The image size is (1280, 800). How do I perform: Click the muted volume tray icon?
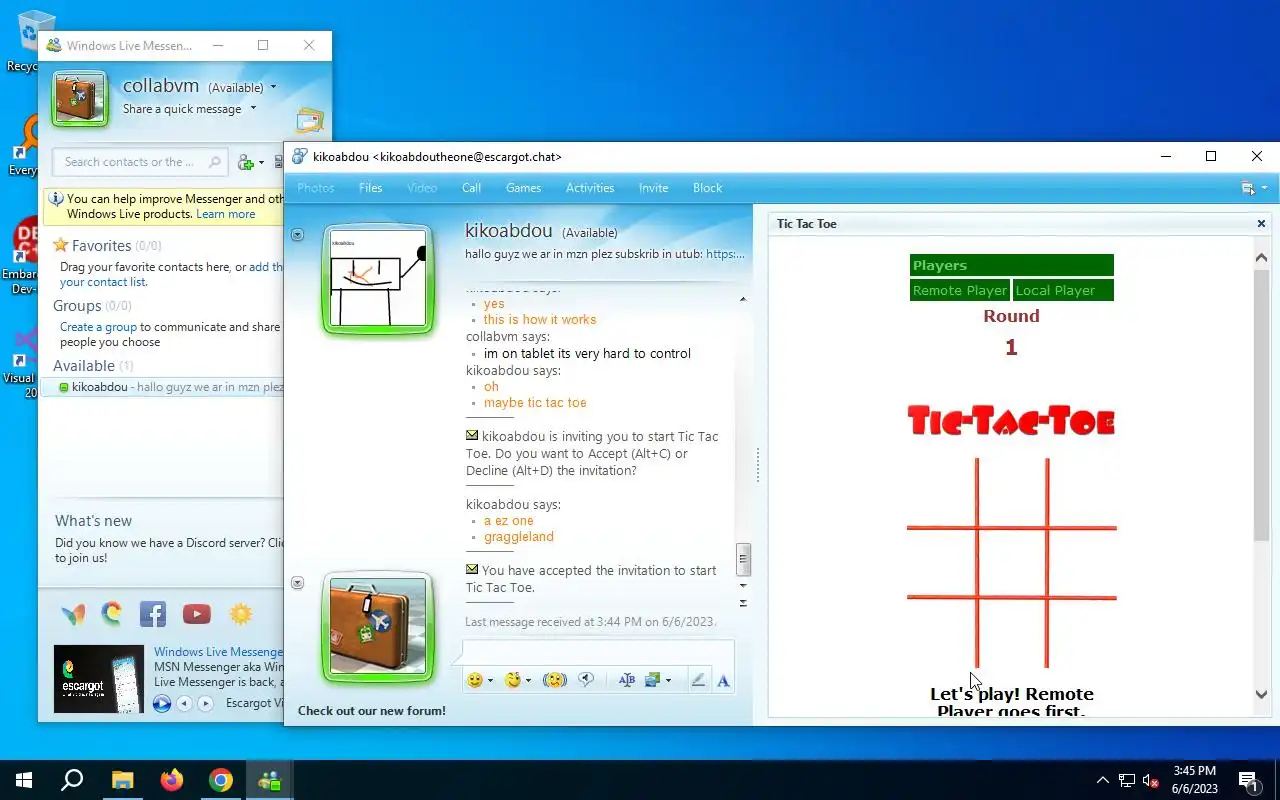[1151, 780]
